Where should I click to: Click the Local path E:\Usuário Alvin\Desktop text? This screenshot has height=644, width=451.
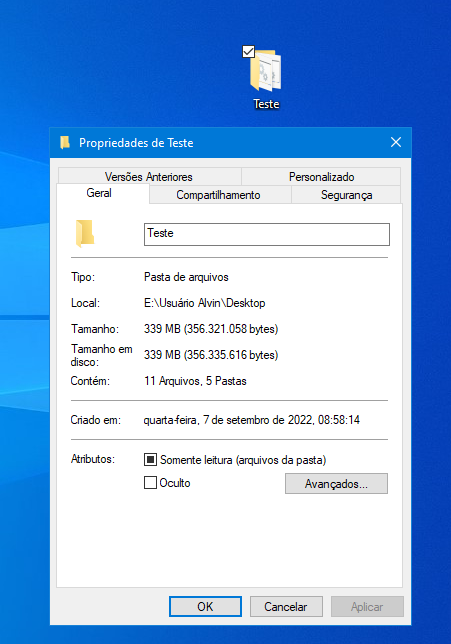(205, 303)
